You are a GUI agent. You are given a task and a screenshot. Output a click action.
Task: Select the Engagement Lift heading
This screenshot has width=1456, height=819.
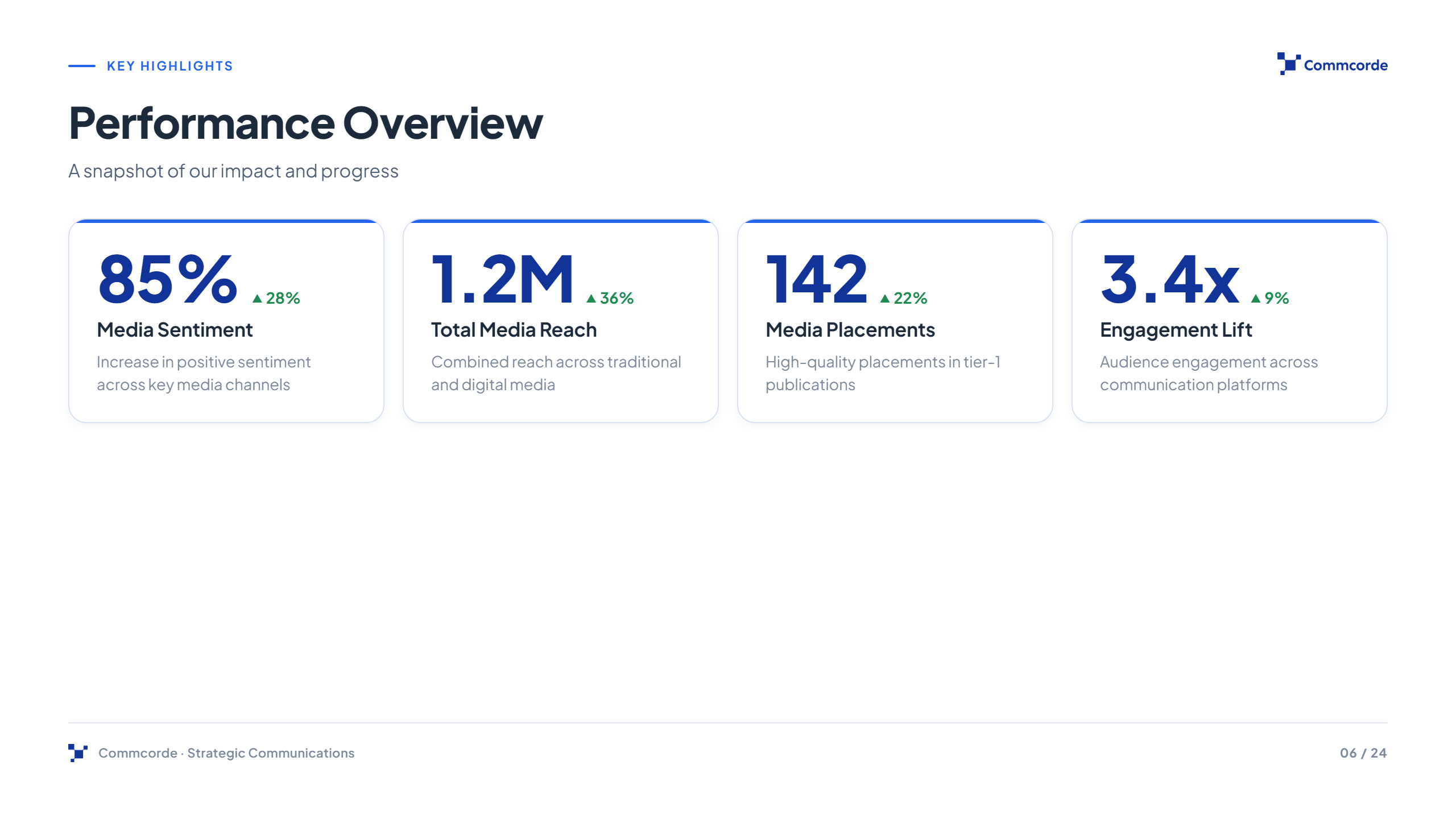click(x=1176, y=330)
